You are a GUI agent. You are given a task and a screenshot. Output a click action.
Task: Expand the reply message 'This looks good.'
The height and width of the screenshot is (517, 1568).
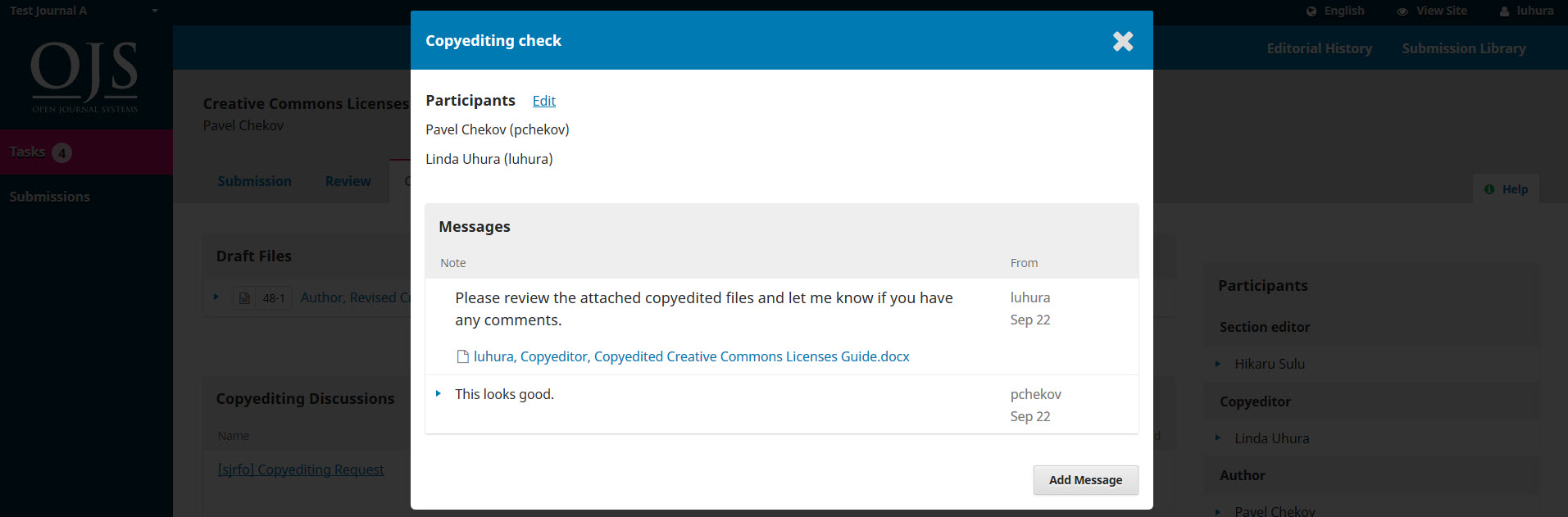click(438, 393)
